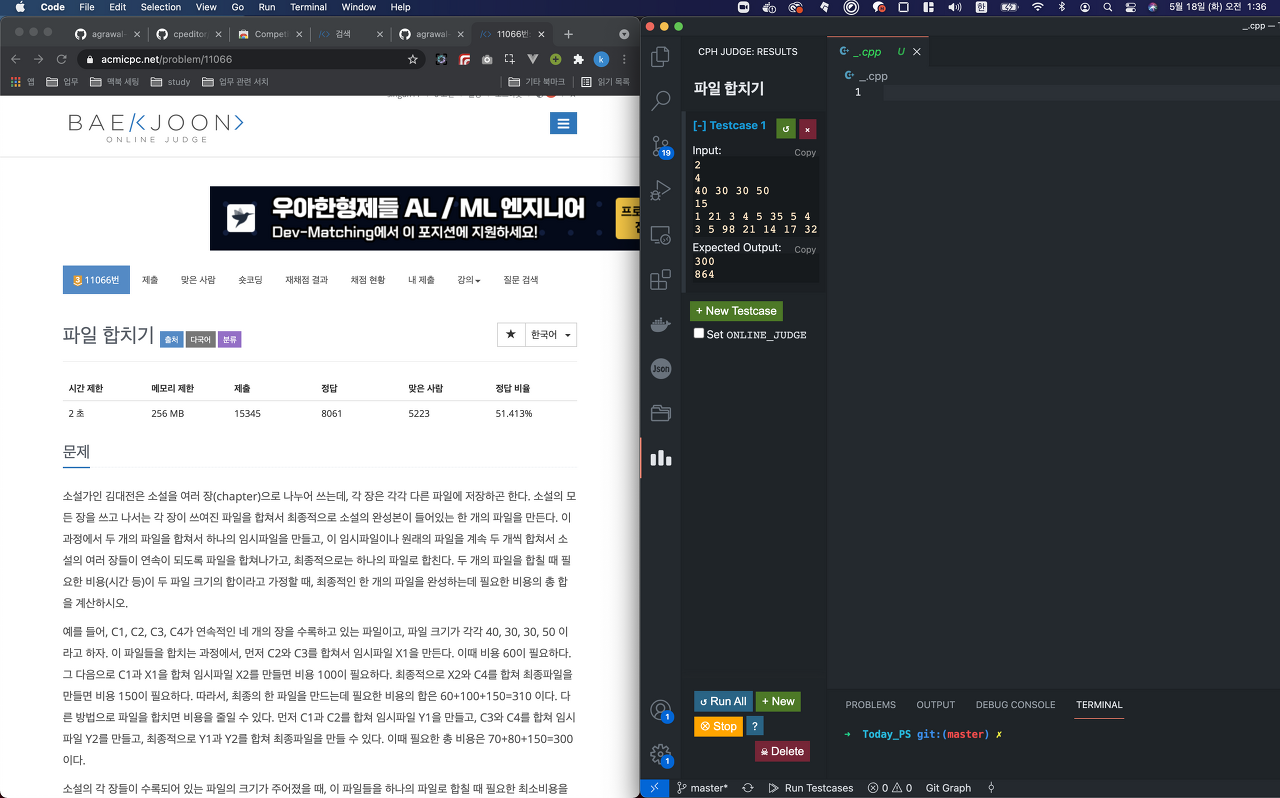Click the Delete button in CPH panel

tap(782, 751)
